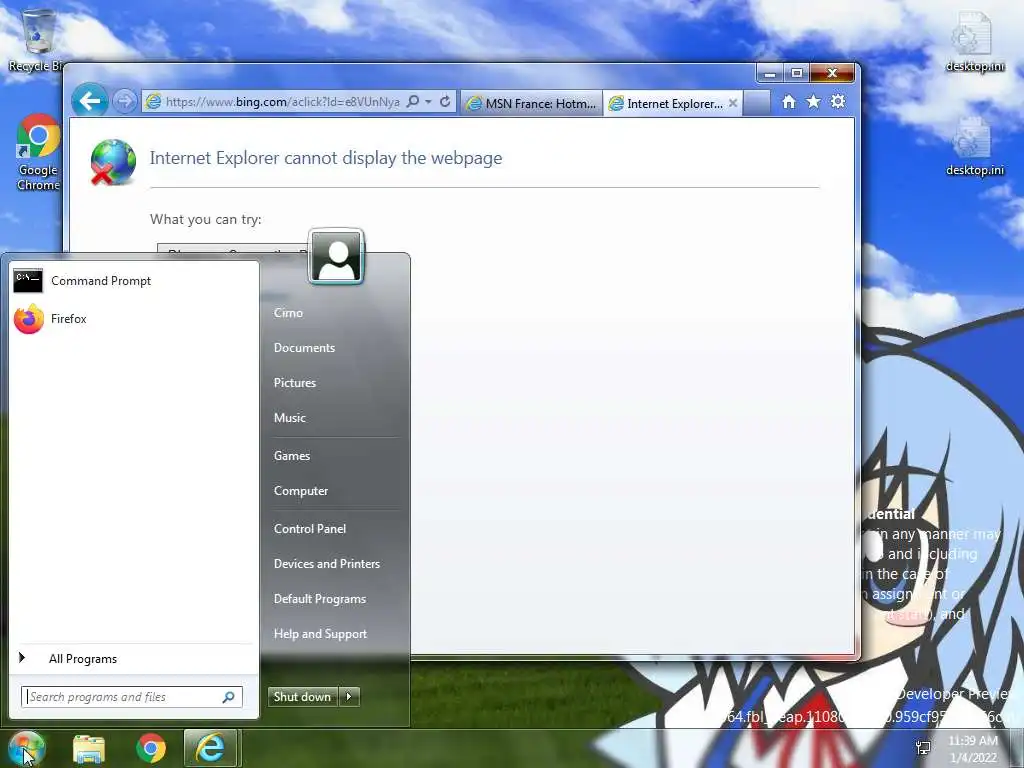Open Devices and Printers
1024x768 pixels.
pos(327,564)
